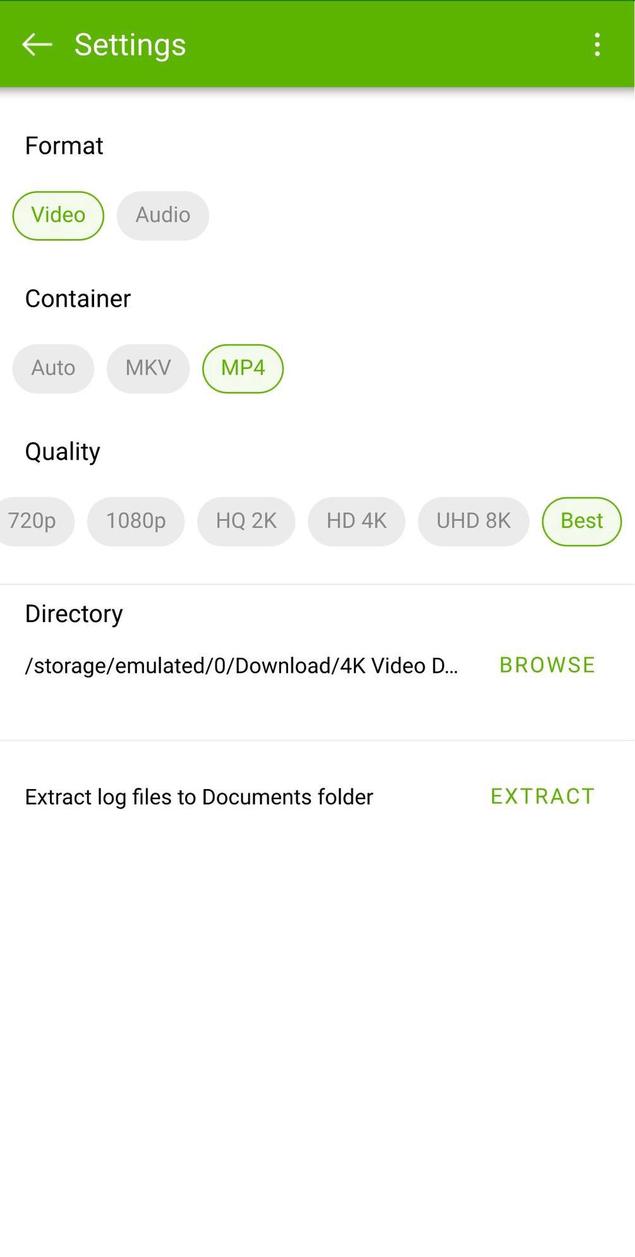
Task: Tap the Settings title in the header
Action: pyautogui.click(x=129, y=44)
